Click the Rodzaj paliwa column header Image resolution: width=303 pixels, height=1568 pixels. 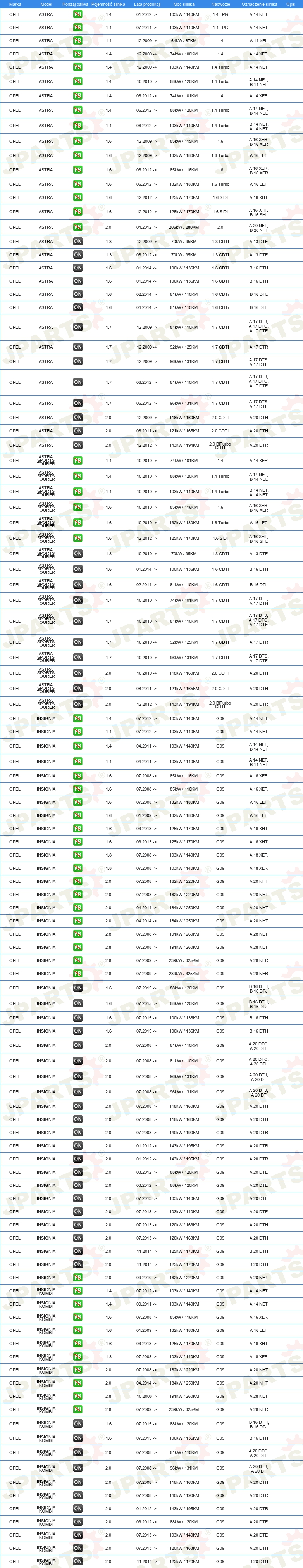tap(76, 3)
